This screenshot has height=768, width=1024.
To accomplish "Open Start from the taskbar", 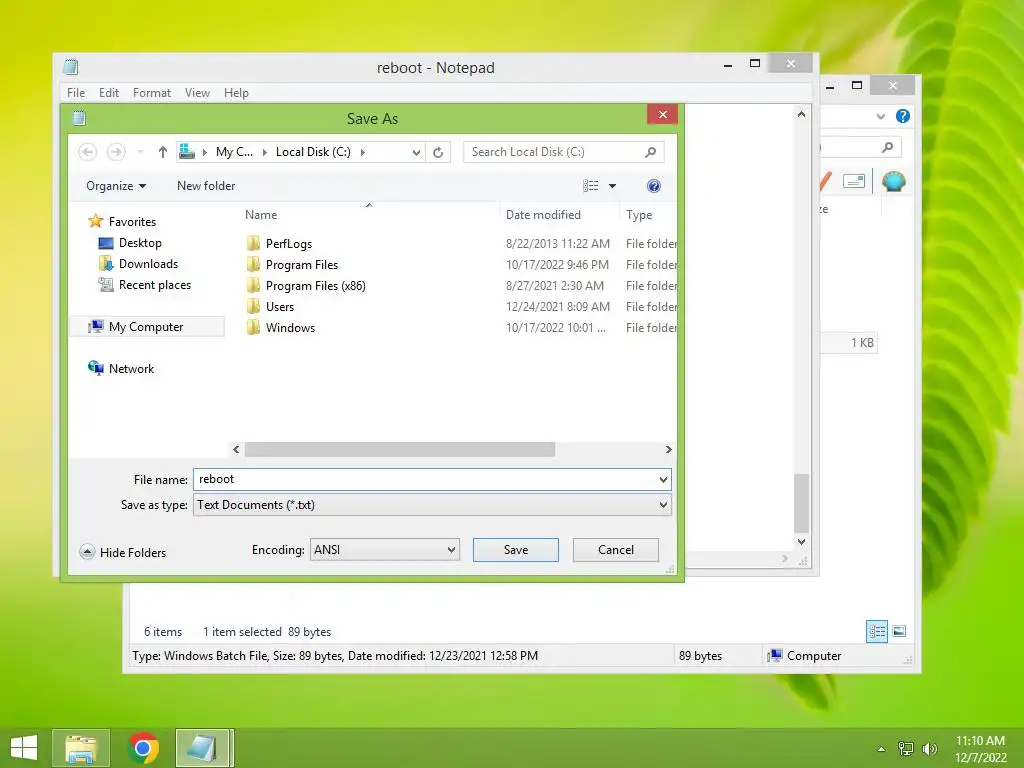I will (24, 748).
